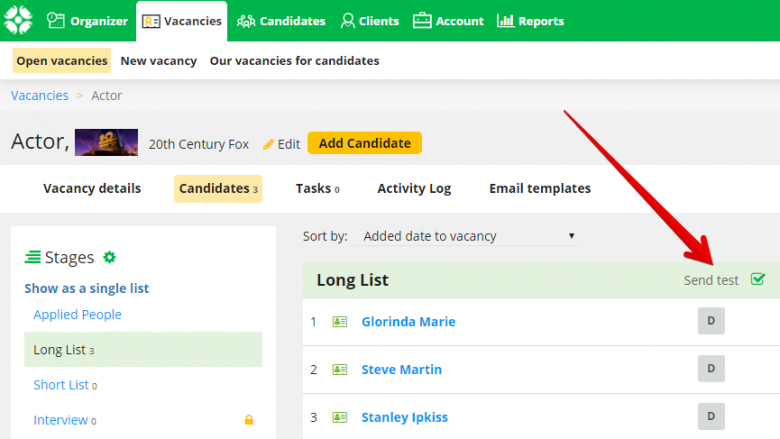Viewport: 780px width, 439px height.
Task: Open the Vacancies breadcrumb link
Action: [x=40, y=95]
